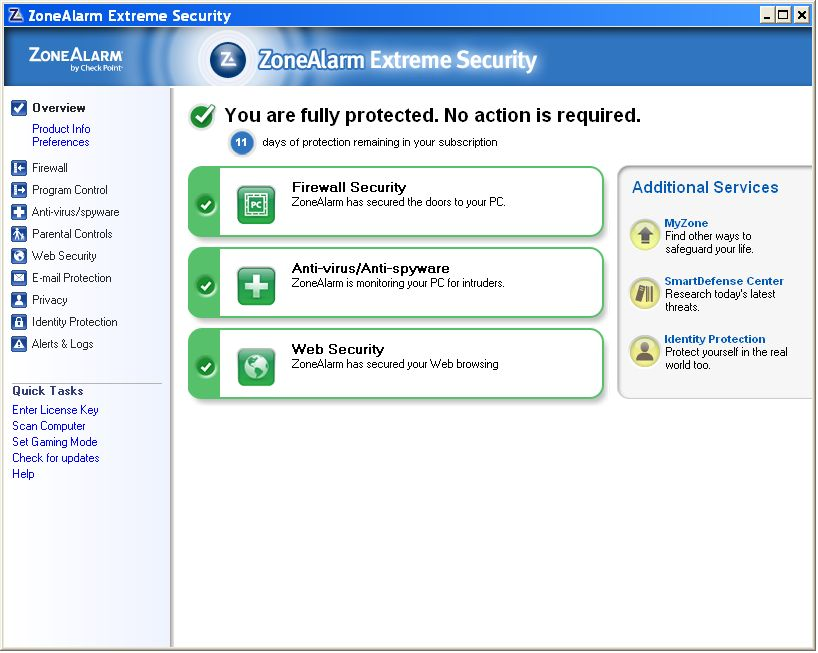Image resolution: width=818 pixels, height=653 pixels.
Task: Click the Identity Protection person icon in Additional Services
Action: tap(645, 351)
